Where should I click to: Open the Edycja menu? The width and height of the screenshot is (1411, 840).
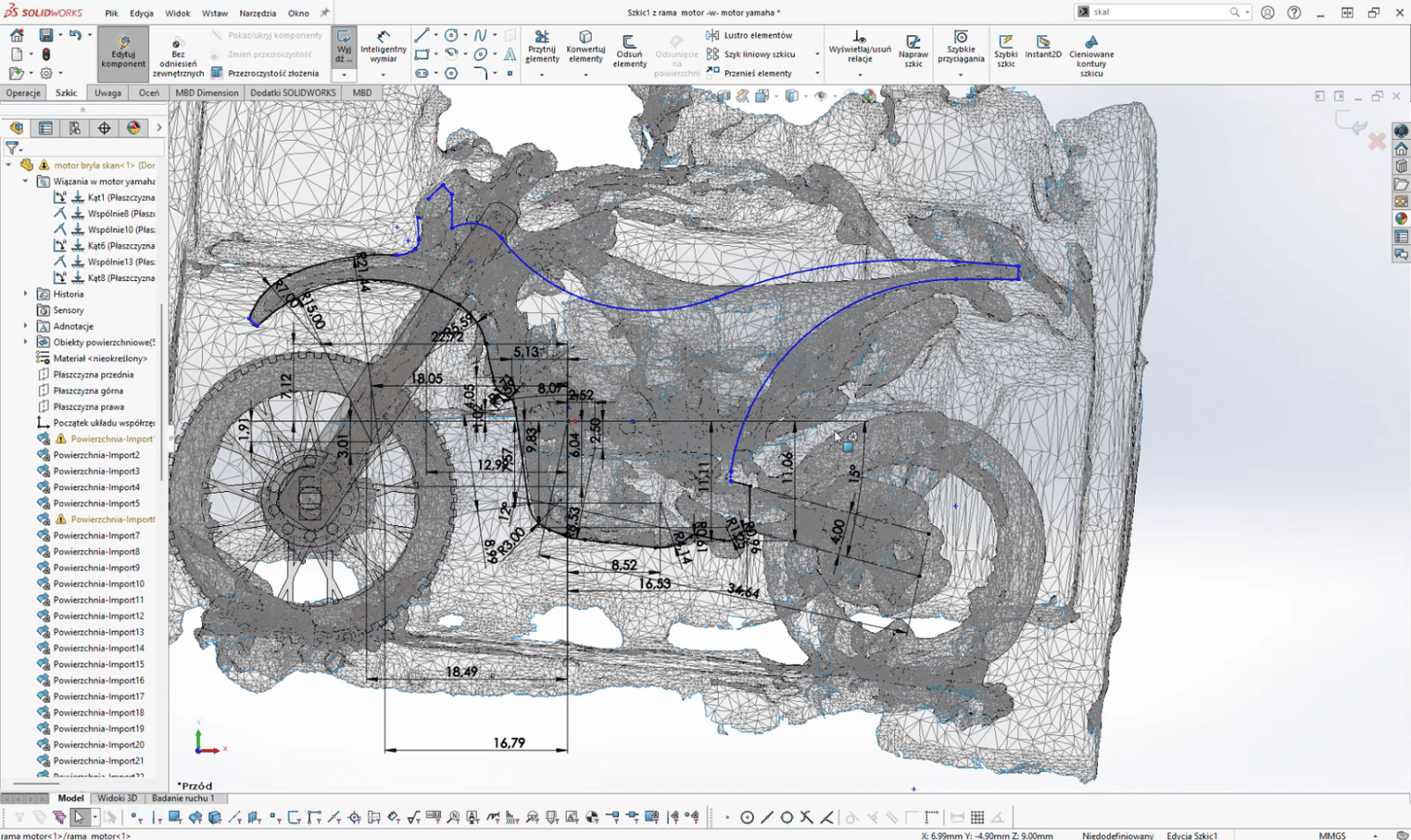[142, 13]
